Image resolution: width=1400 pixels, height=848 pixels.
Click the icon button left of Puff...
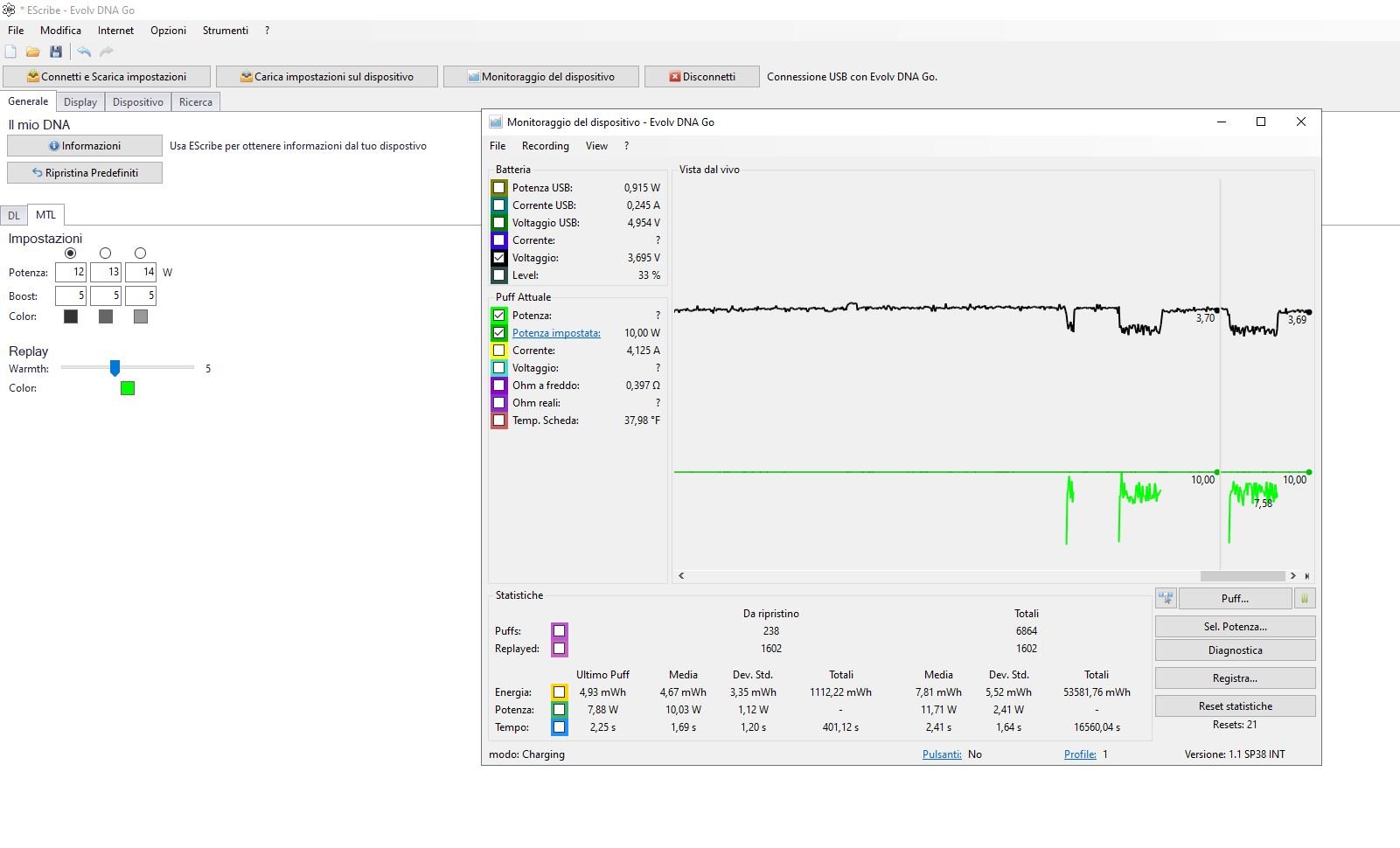[1166, 599]
